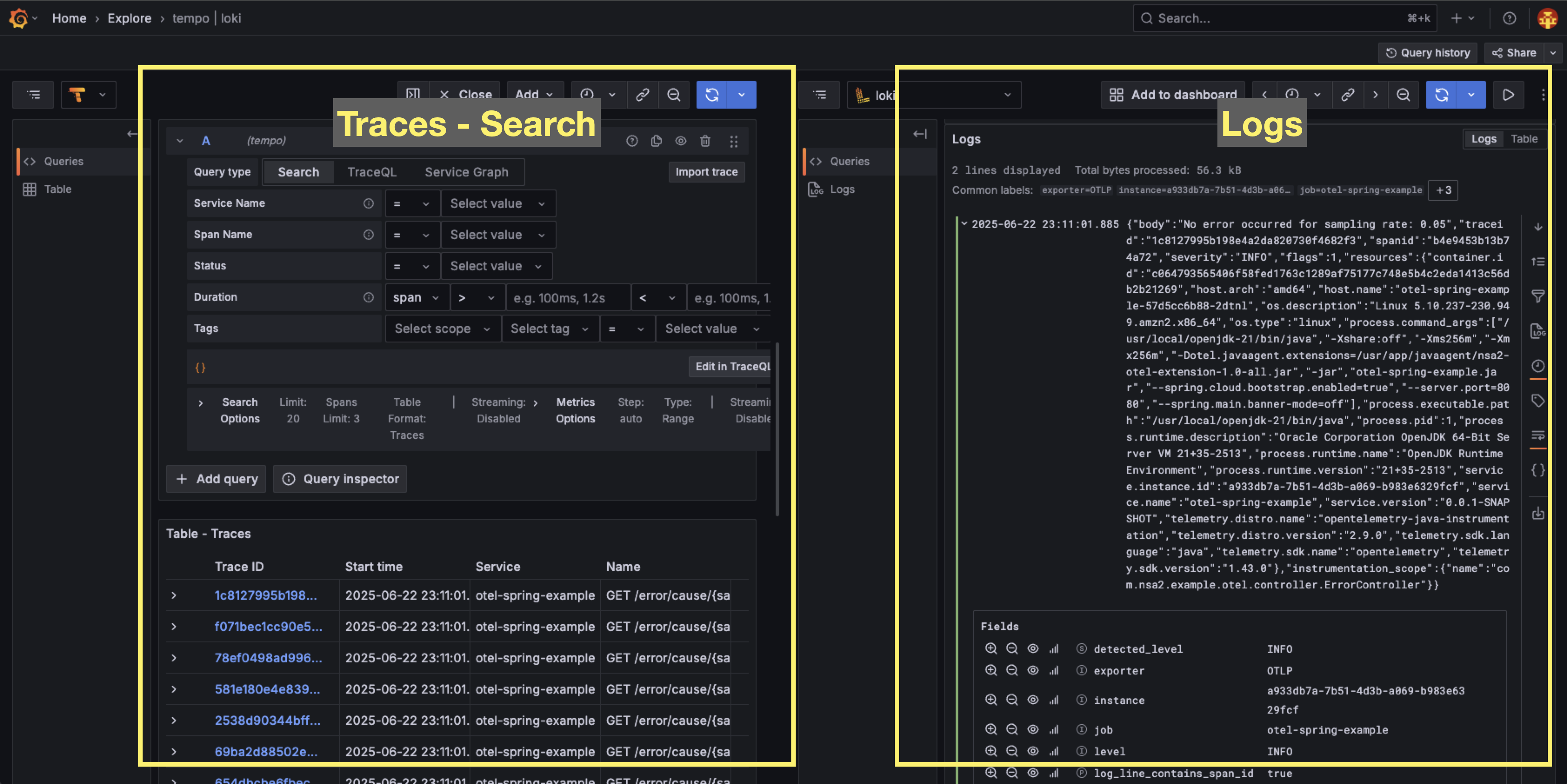This screenshot has height=784, width=1567.
Task: Toggle show-field eye for job
Action: point(1032,729)
